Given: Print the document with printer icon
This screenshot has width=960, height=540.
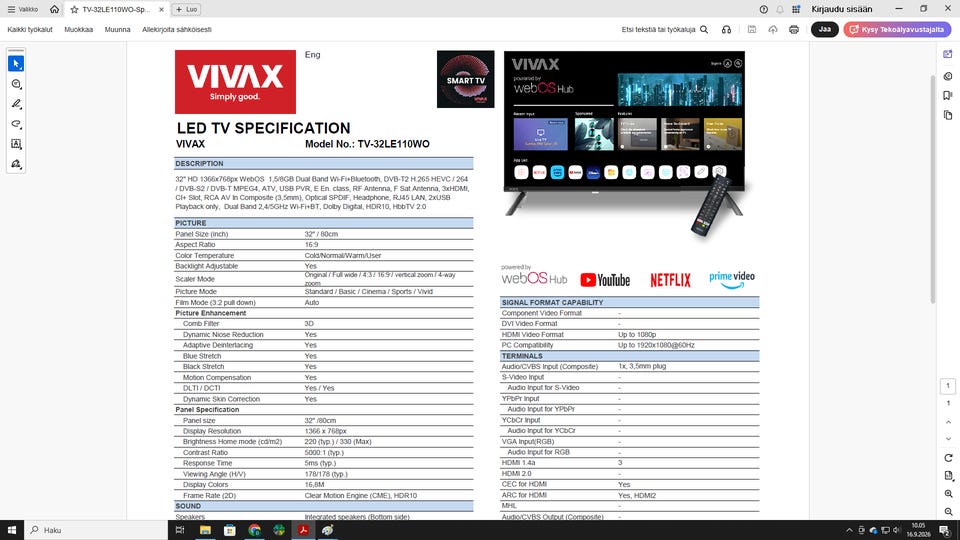Looking at the screenshot, I should [x=794, y=29].
